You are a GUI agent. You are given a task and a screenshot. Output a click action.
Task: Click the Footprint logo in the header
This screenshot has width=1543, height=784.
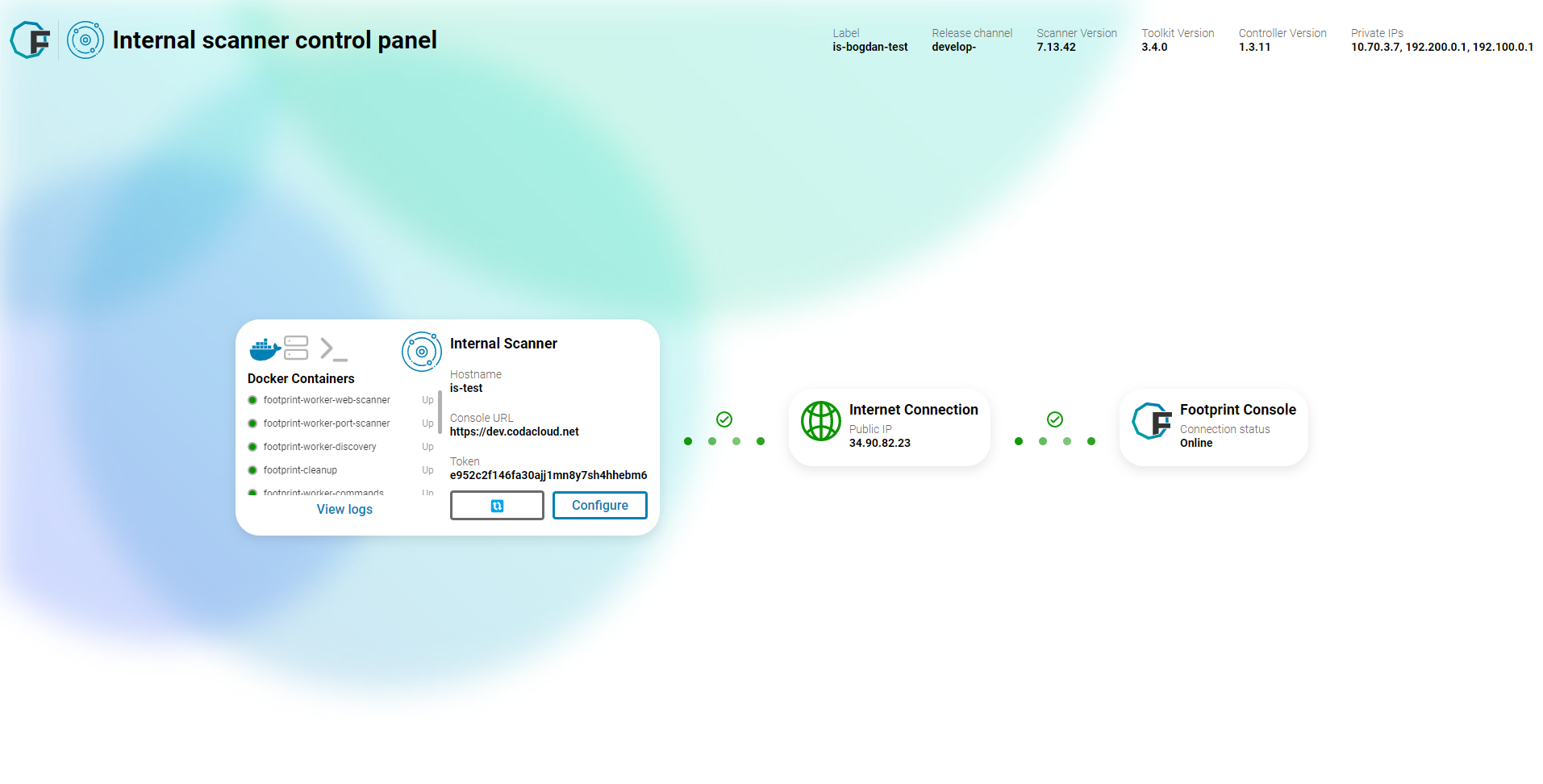29,40
